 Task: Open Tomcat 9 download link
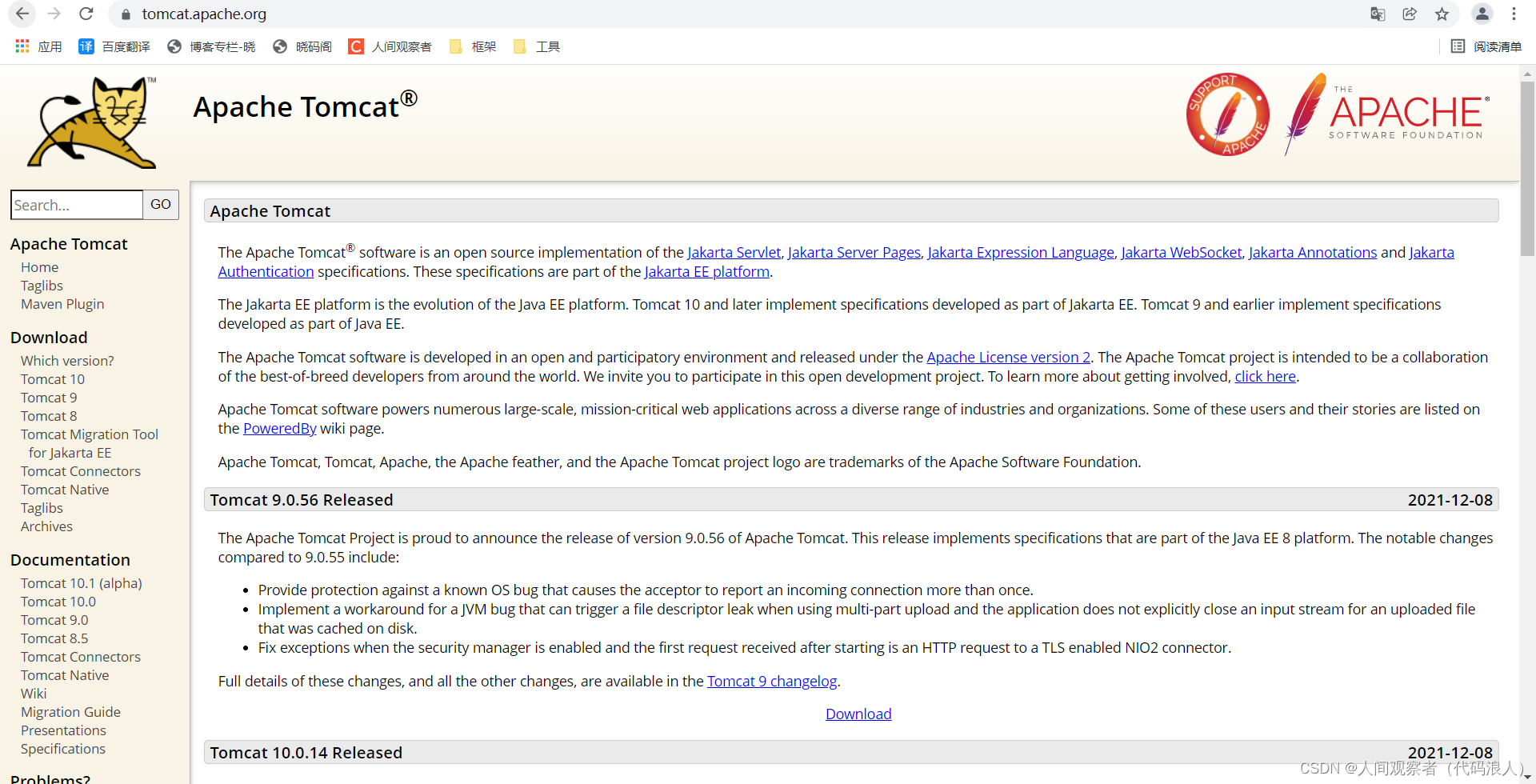49,398
